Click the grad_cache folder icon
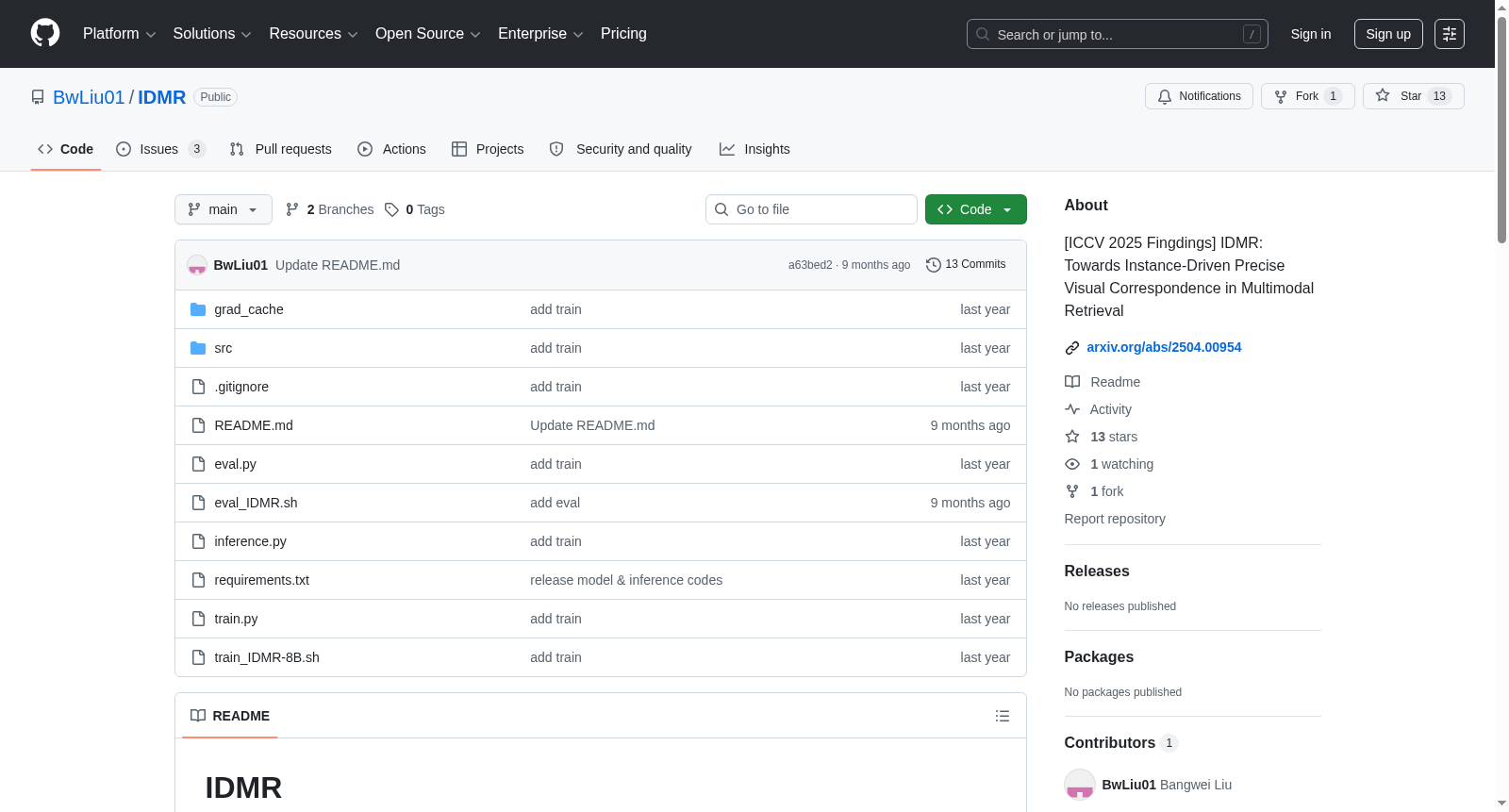The image size is (1509, 812). point(198,309)
